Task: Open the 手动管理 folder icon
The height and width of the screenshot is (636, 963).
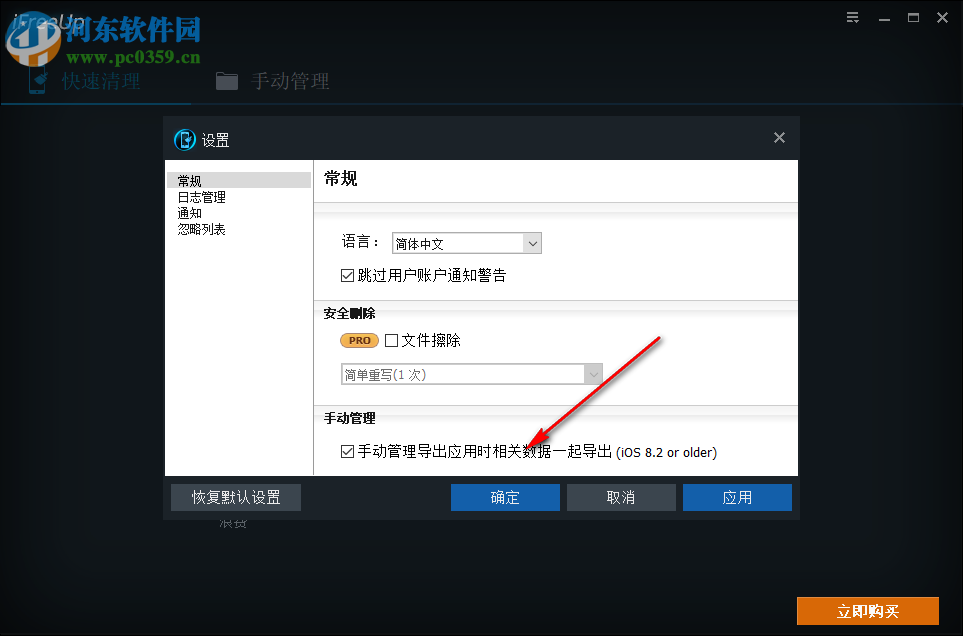Action: tap(226, 80)
